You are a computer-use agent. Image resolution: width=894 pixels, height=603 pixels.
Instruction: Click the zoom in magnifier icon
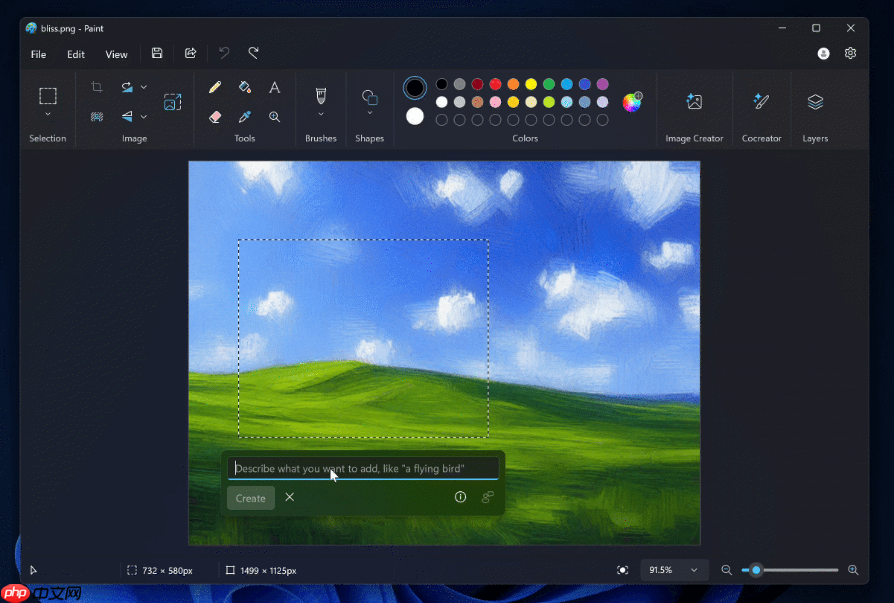click(853, 570)
